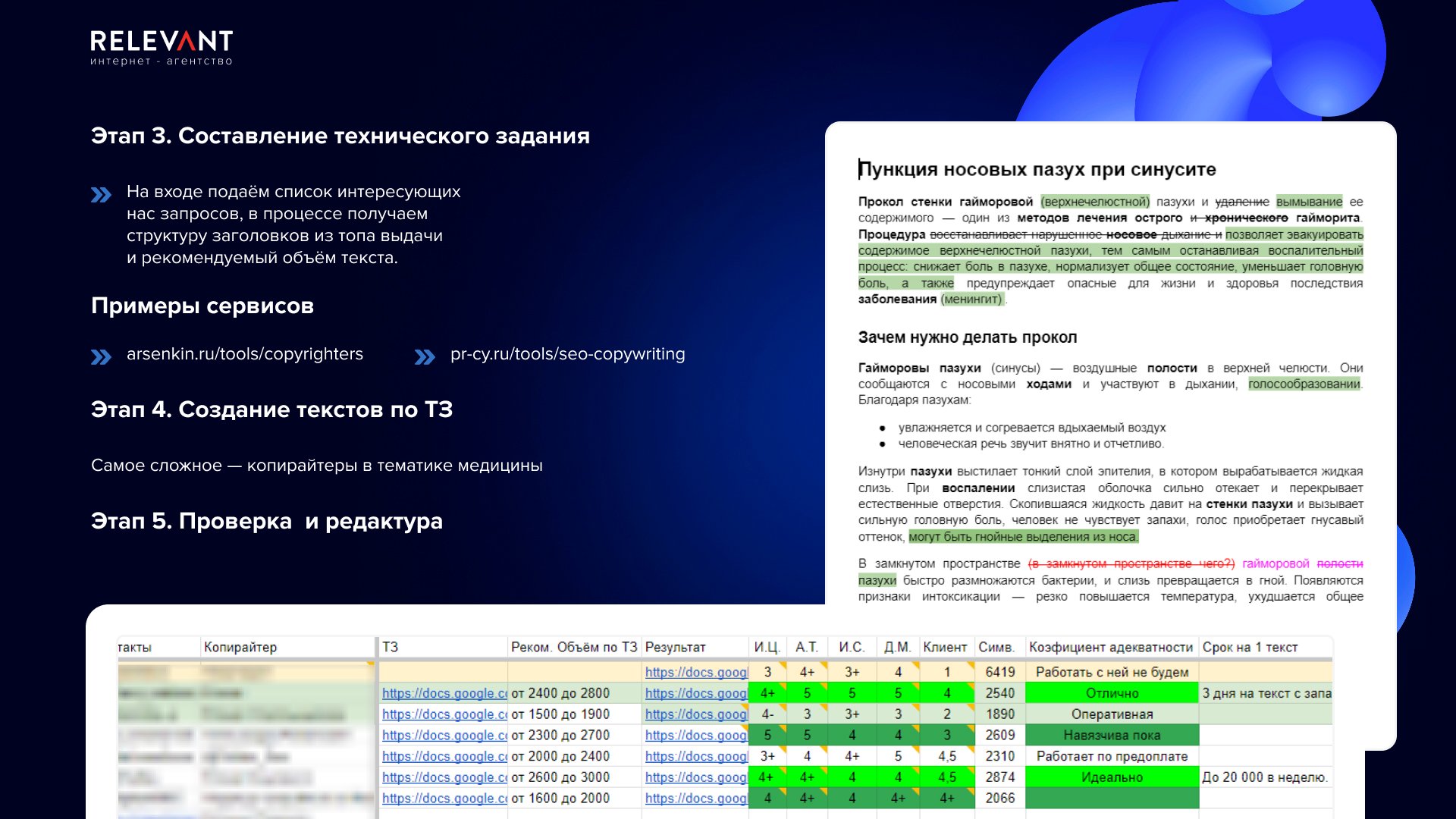Click the ТЗ link in the 'от 2600 до 3000' row

[x=444, y=777]
